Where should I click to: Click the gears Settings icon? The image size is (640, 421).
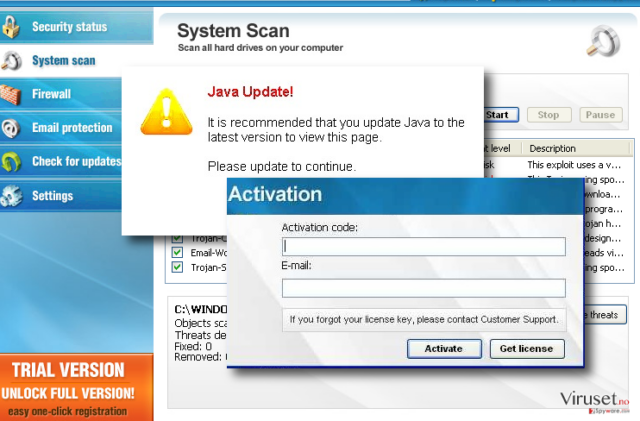pos(11,196)
